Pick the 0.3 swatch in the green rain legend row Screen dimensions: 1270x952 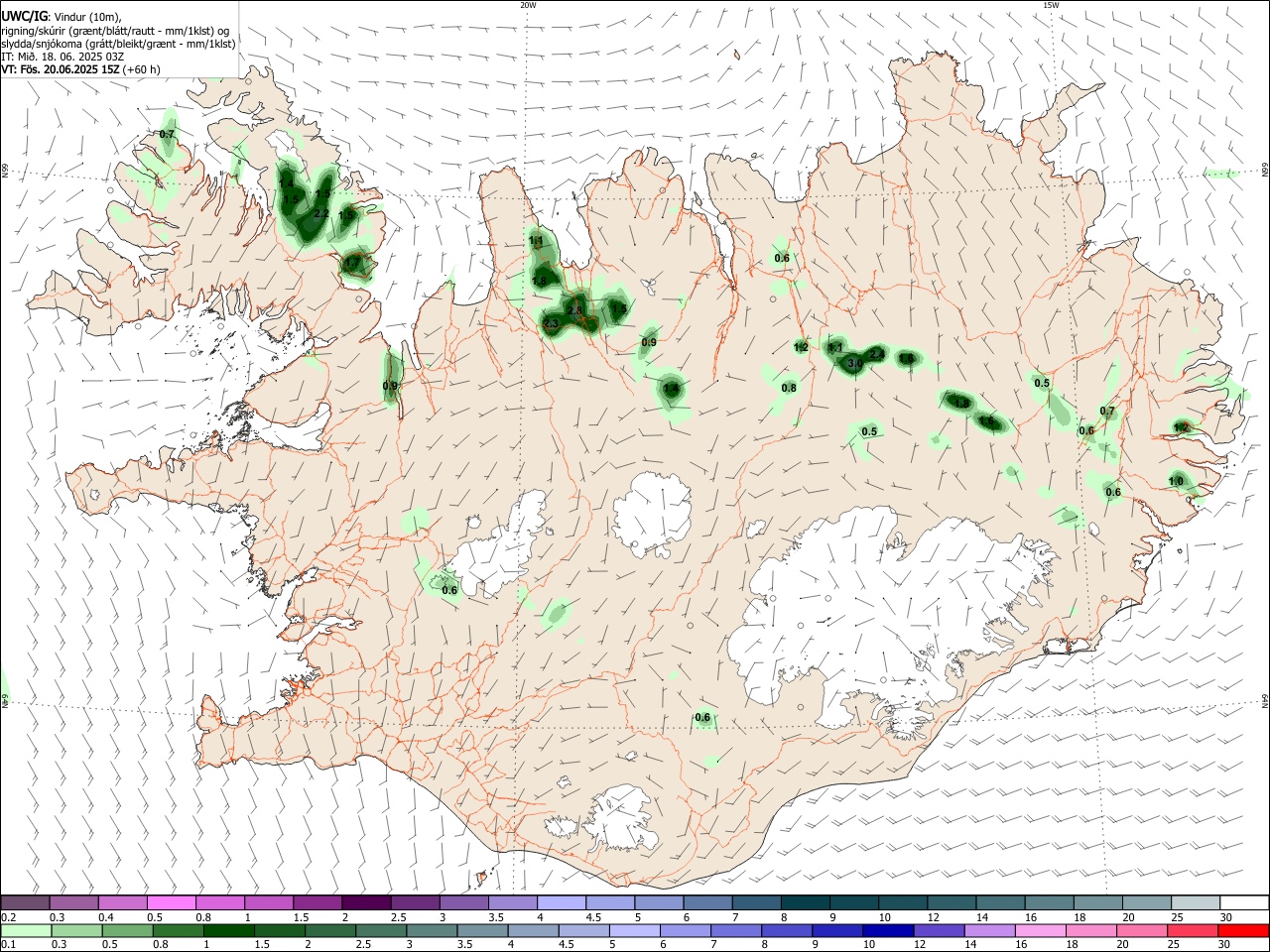coord(76,930)
